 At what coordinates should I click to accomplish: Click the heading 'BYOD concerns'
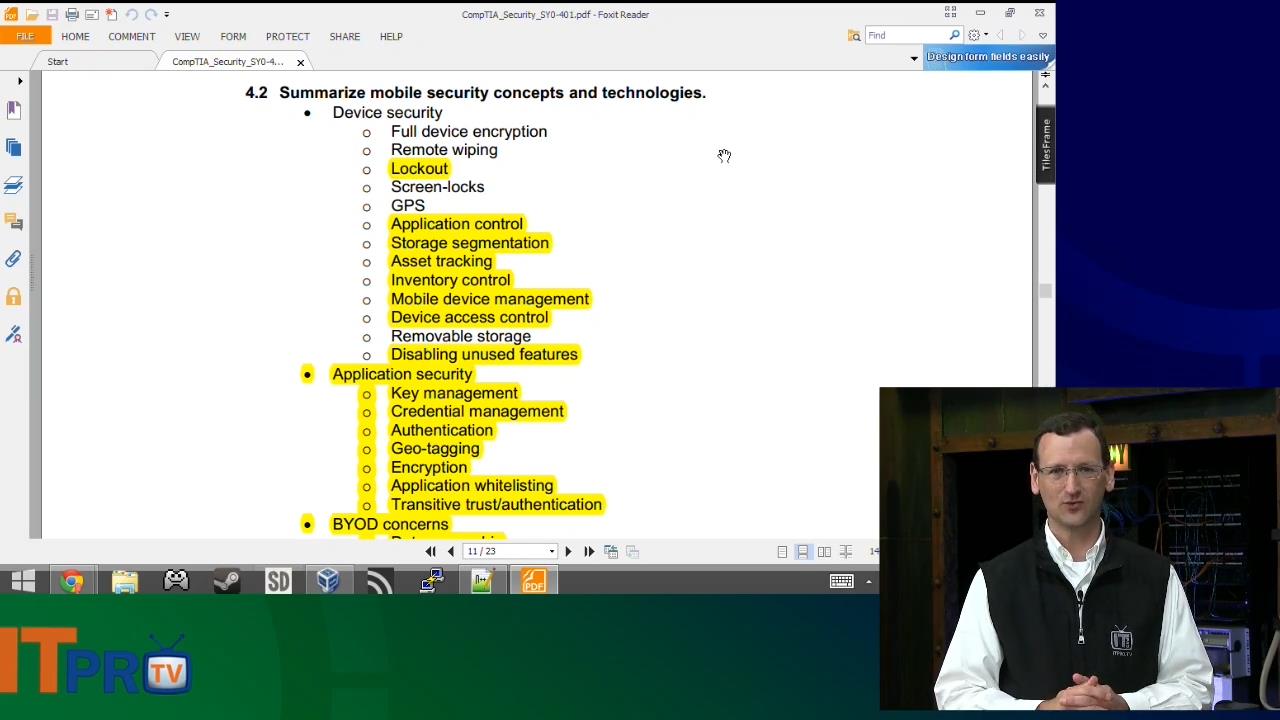point(390,524)
